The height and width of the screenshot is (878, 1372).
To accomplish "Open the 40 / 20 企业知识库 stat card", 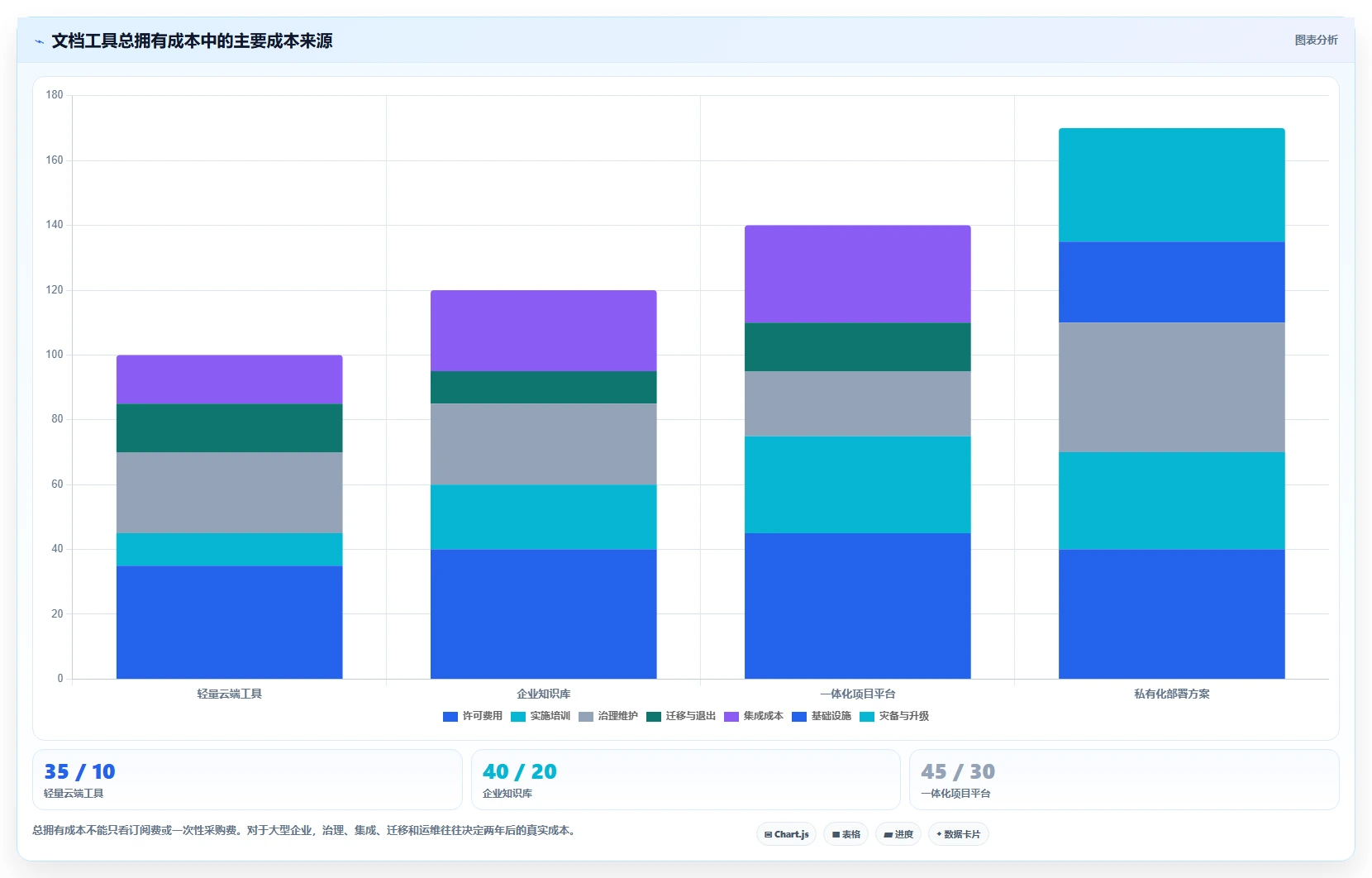I will coord(685,780).
